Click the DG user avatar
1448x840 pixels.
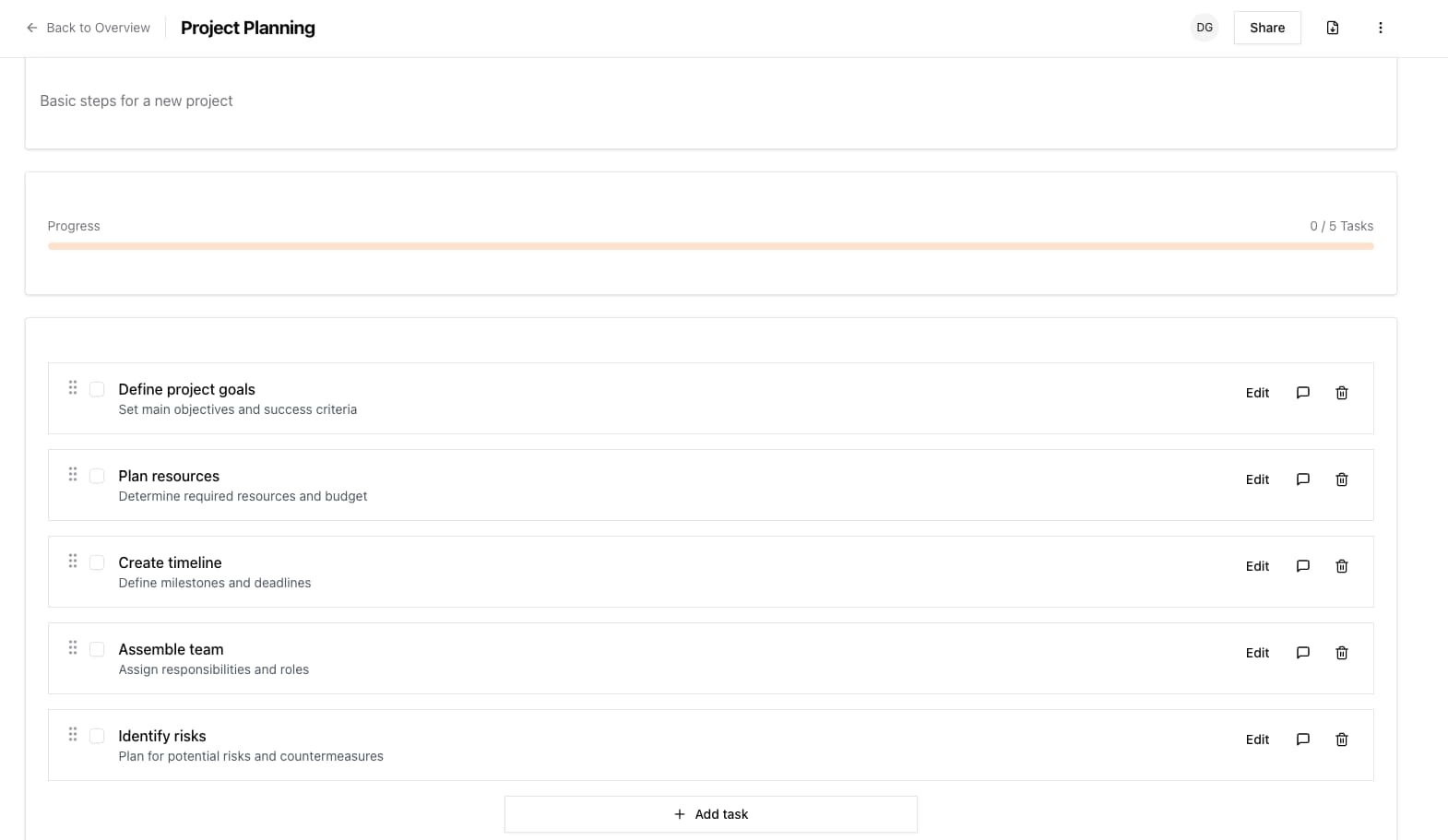[1205, 28]
